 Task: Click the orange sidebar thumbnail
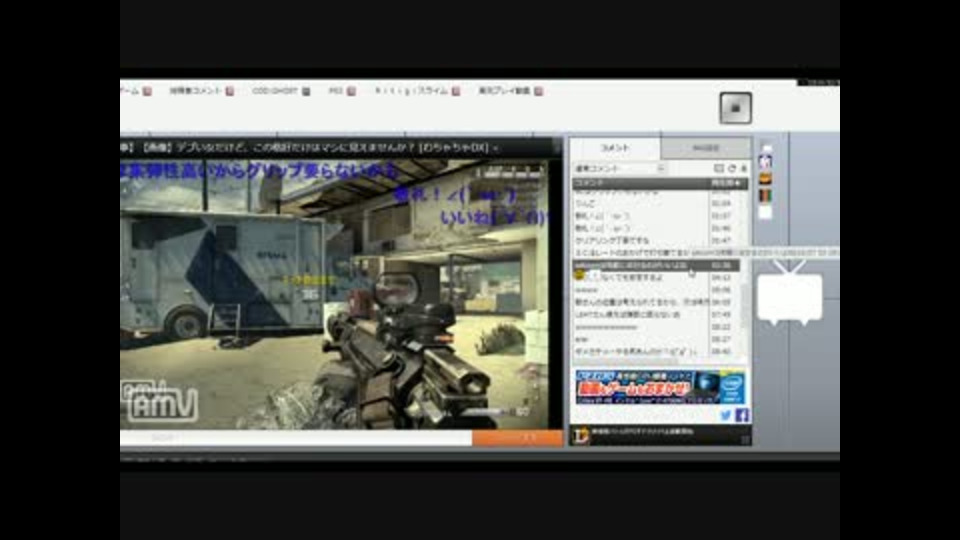(765, 178)
